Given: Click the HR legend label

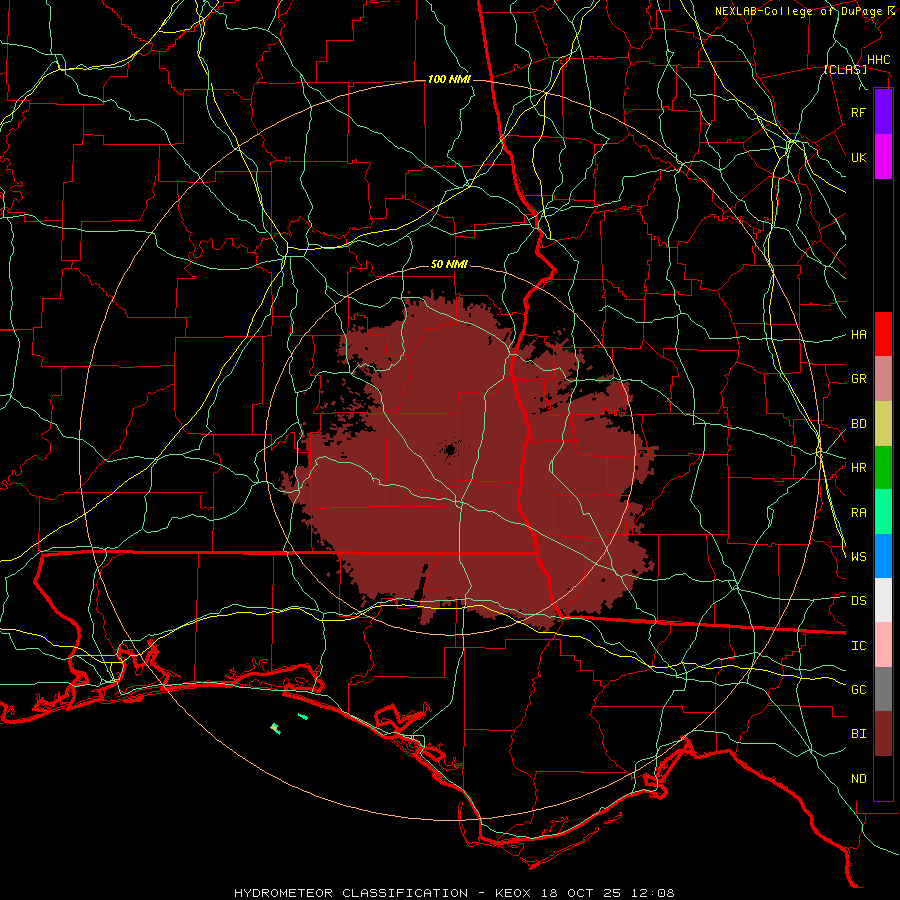Looking at the screenshot, I should [x=858, y=468].
